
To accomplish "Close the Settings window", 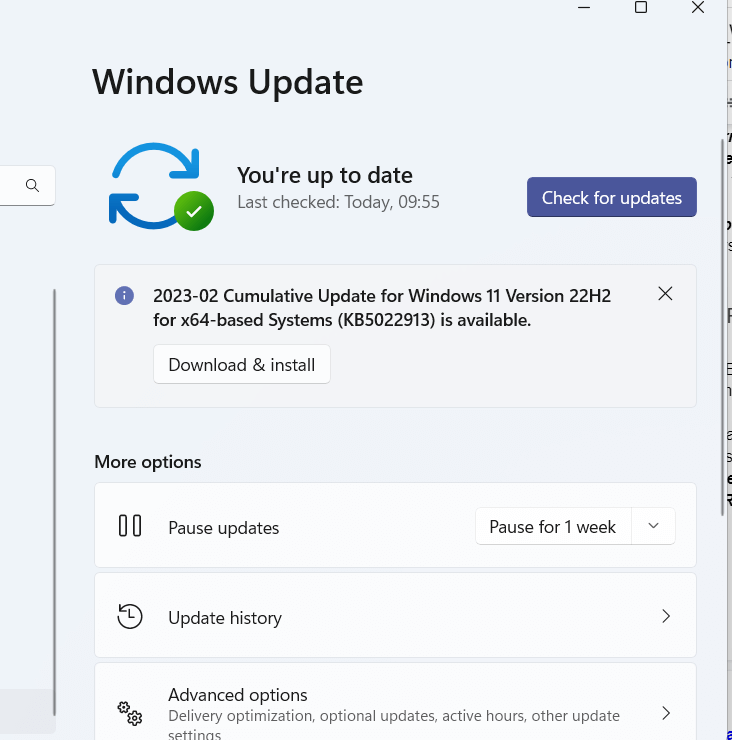I will coord(698,7).
